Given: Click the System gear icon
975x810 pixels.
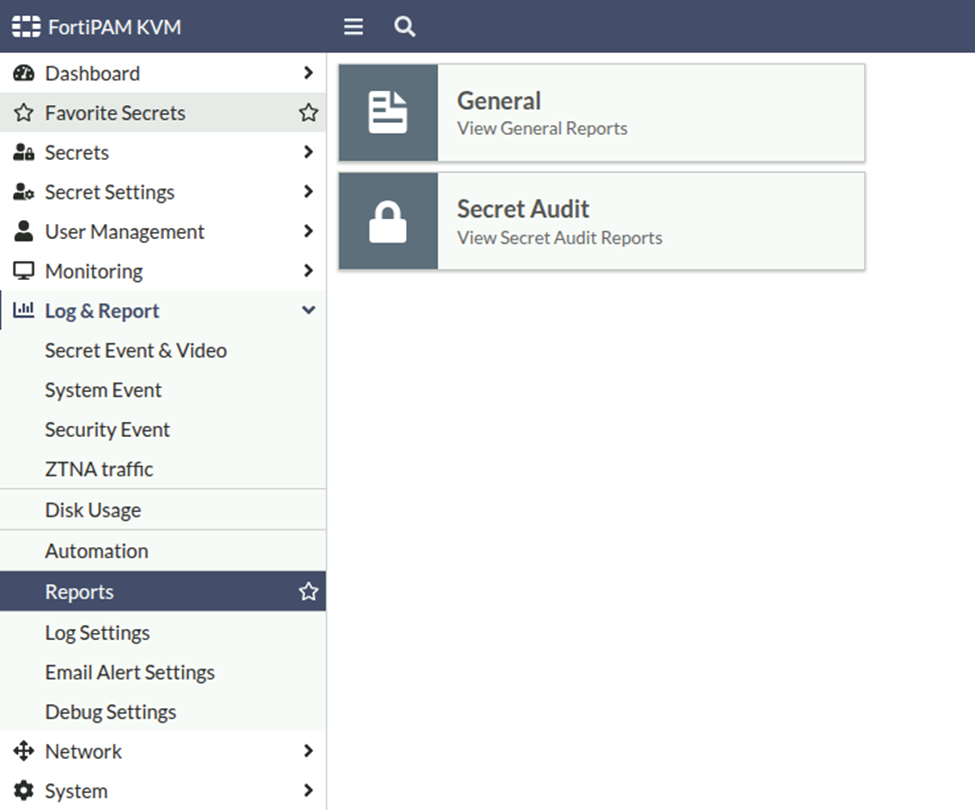Looking at the screenshot, I should pyautogui.click(x=24, y=791).
